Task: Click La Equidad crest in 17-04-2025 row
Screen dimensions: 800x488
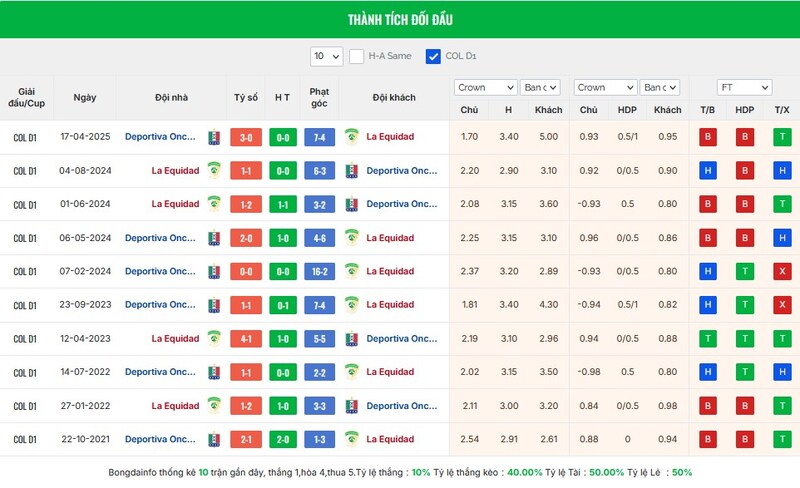Action: pos(351,137)
